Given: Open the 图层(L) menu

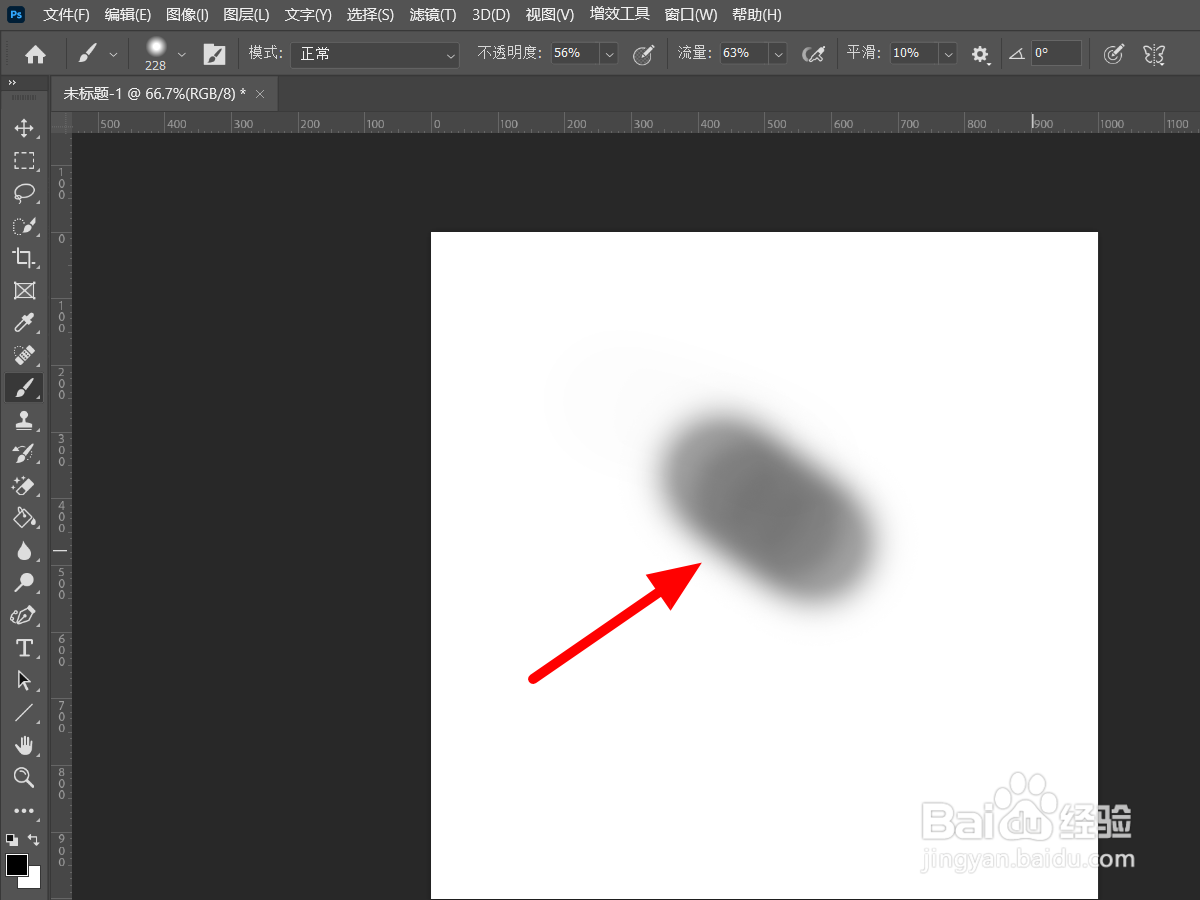Looking at the screenshot, I should 246,15.
